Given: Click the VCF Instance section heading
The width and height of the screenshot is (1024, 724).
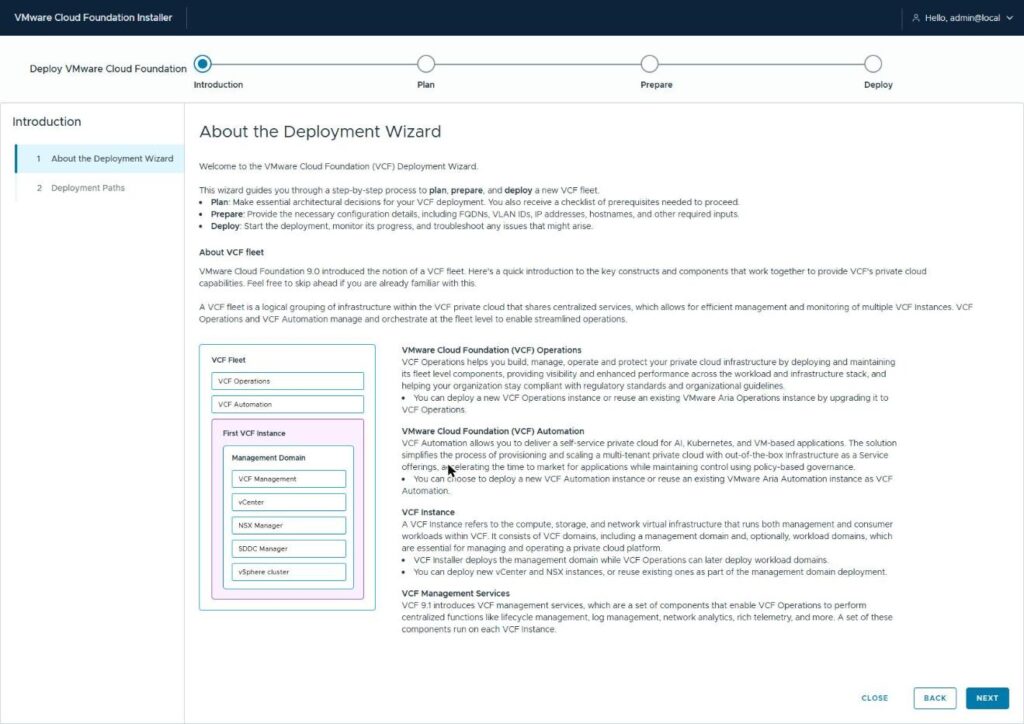Looking at the screenshot, I should 428,512.
